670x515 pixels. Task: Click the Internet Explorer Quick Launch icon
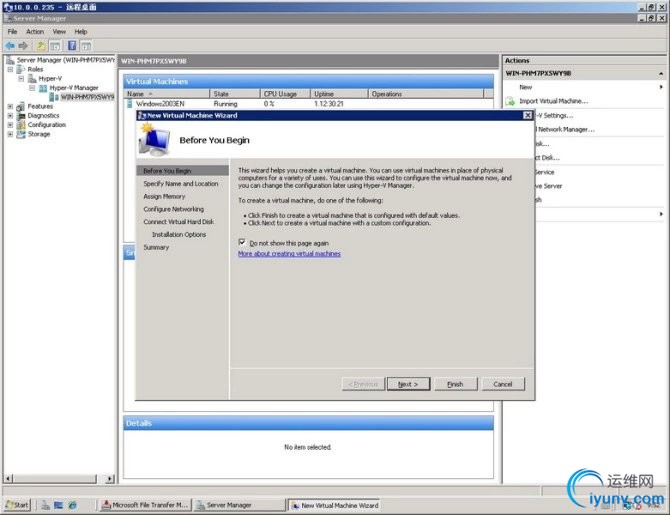pyautogui.click(x=73, y=505)
